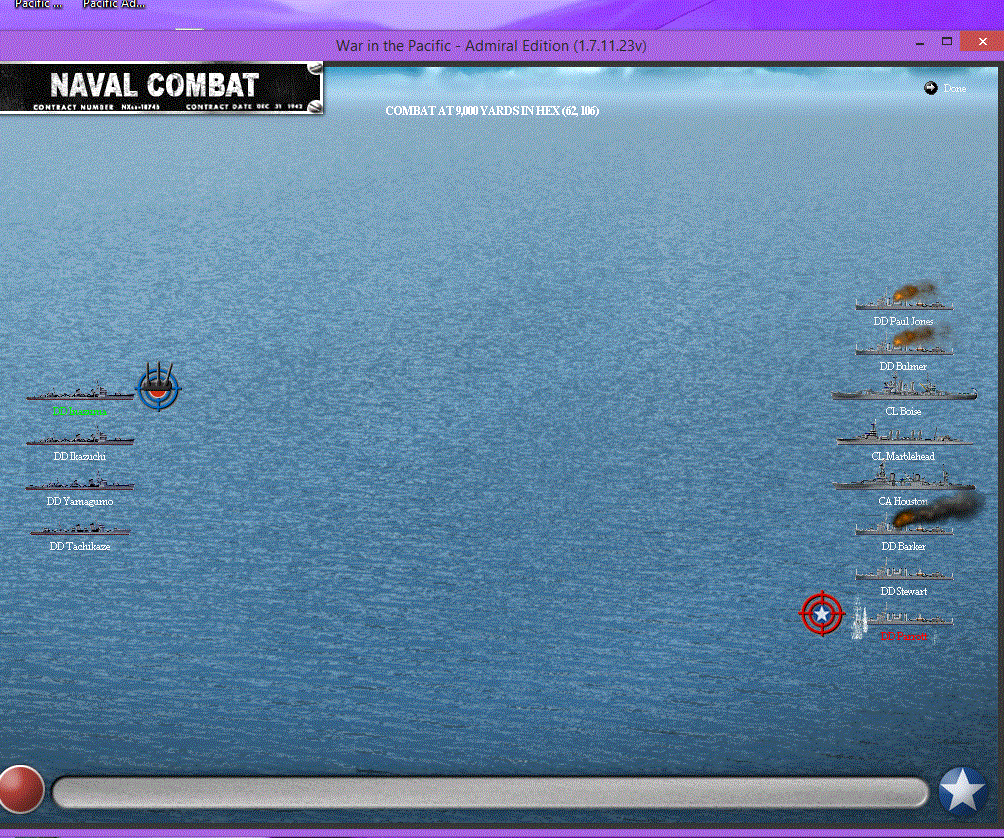Click the DD Yamagumo name label
The image size is (1004, 838).
pyautogui.click(x=80, y=501)
